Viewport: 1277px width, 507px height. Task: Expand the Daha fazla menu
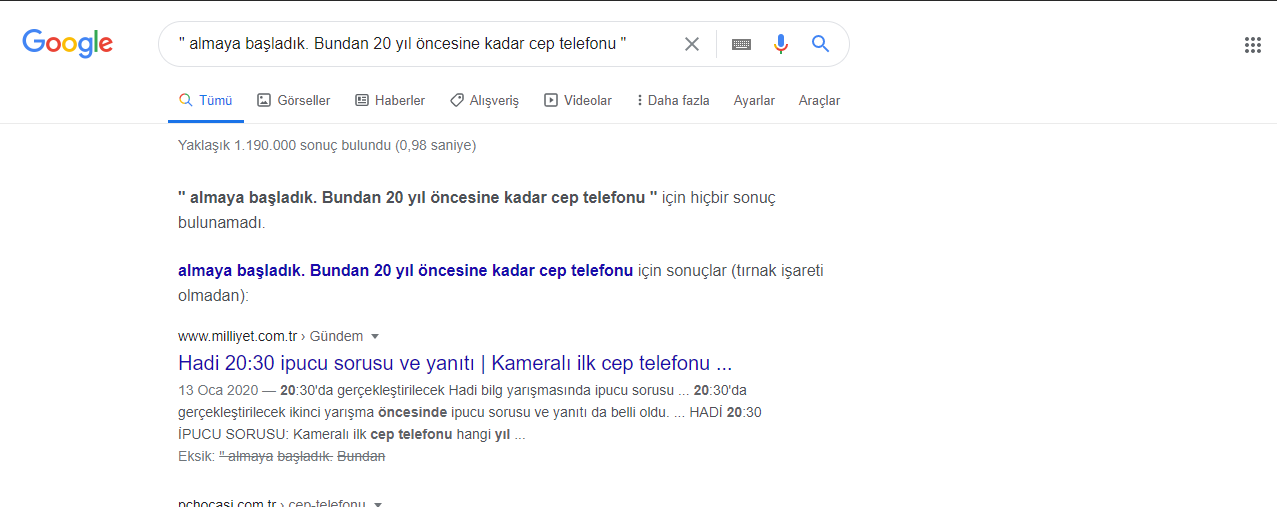[x=673, y=101]
